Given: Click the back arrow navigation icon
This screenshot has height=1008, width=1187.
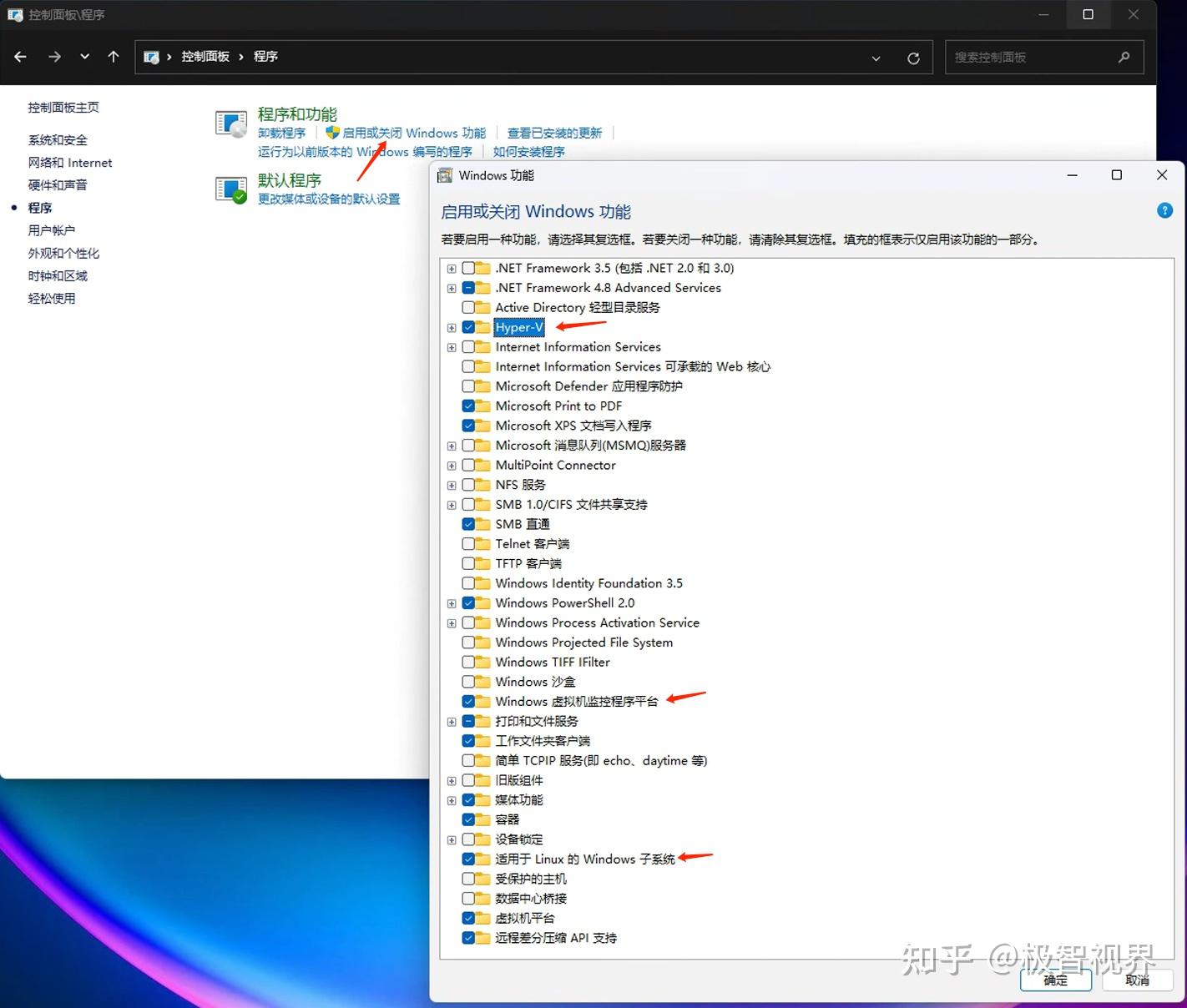Looking at the screenshot, I should [20, 56].
